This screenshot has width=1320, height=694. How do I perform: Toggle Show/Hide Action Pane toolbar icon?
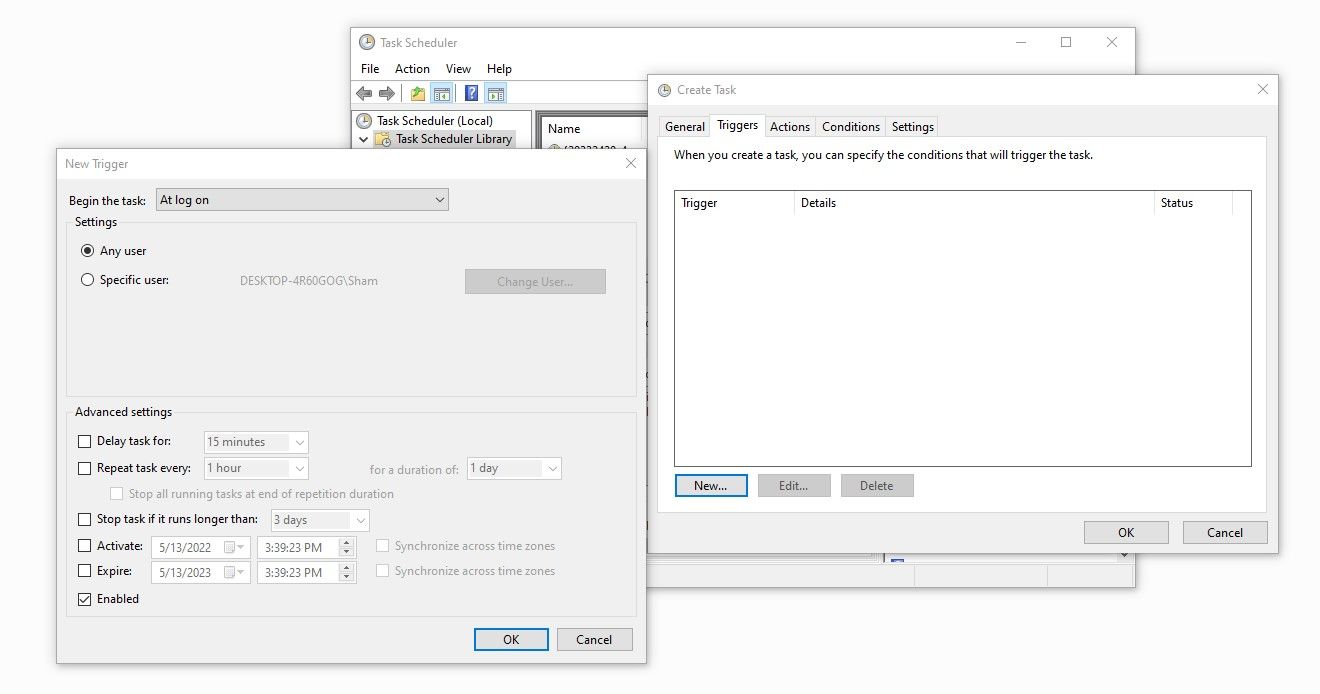click(496, 94)
